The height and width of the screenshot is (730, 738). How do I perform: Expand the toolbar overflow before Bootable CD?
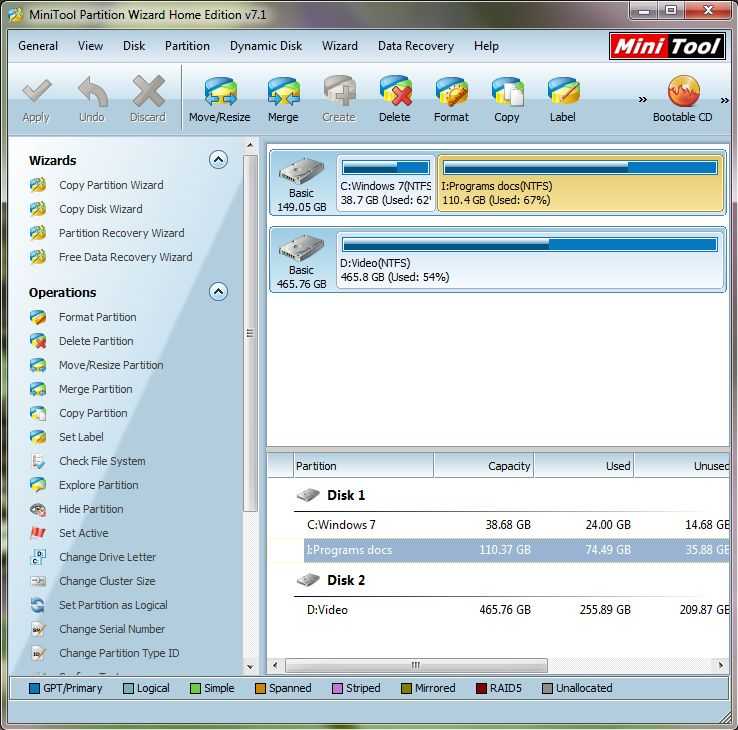[x=642, y=99]
